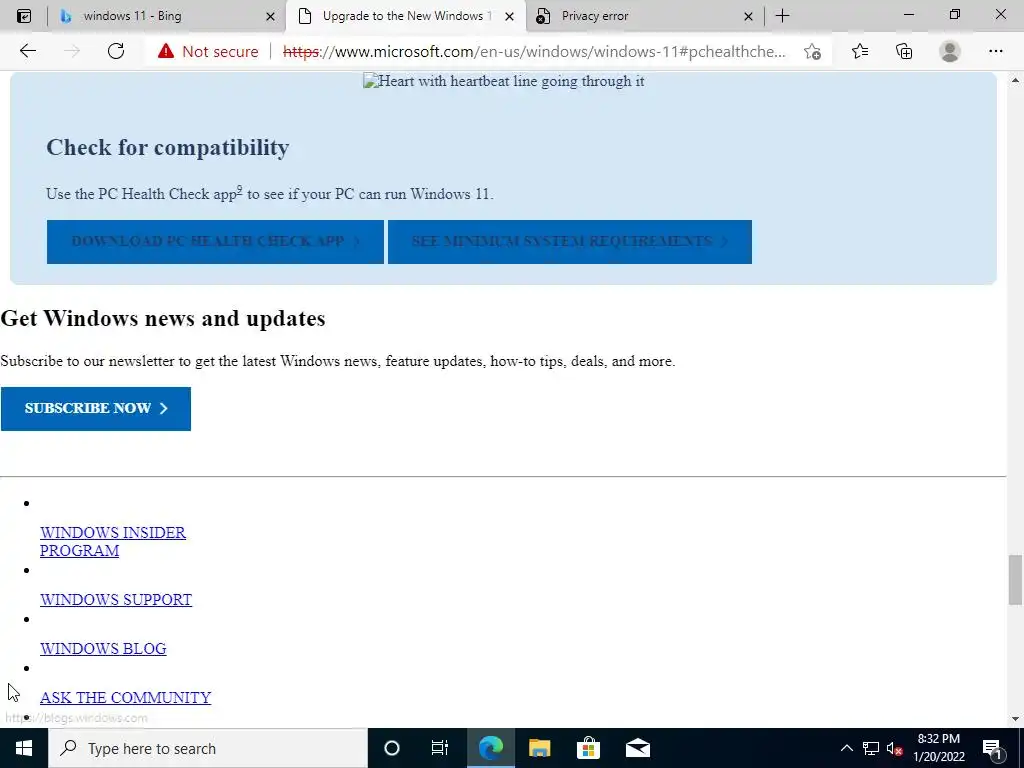The height and width of the screenshot is (768, 1024).
Task: Open the Mail app from the taskbar
Action: coord(637,748)
